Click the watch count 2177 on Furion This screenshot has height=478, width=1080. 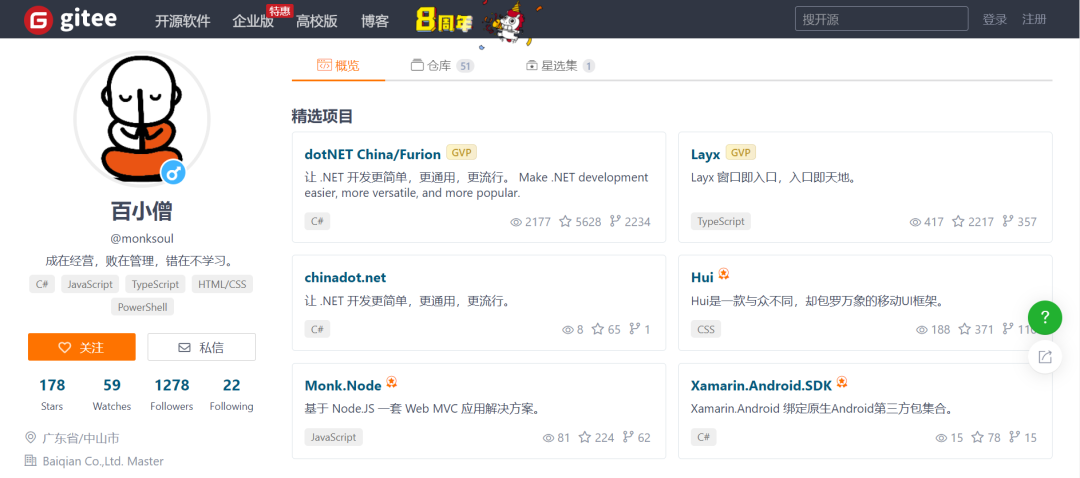pos(530,222)
